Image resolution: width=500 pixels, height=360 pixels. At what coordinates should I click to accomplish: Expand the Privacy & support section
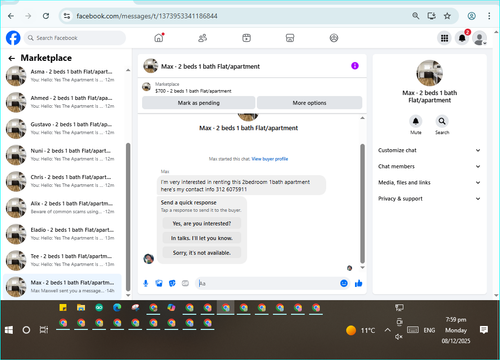429,199
